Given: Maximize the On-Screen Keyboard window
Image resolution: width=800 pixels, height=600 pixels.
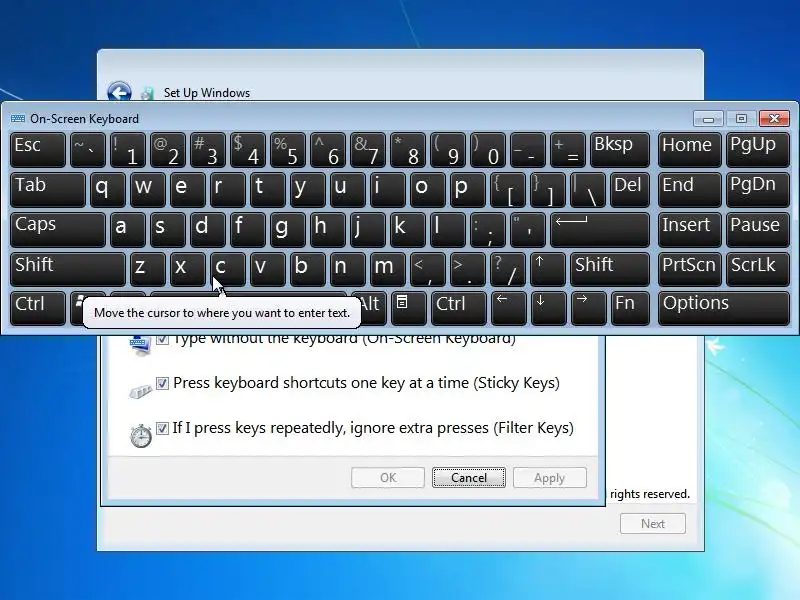Looking at the screenshot, I should [x=741, y=119].
